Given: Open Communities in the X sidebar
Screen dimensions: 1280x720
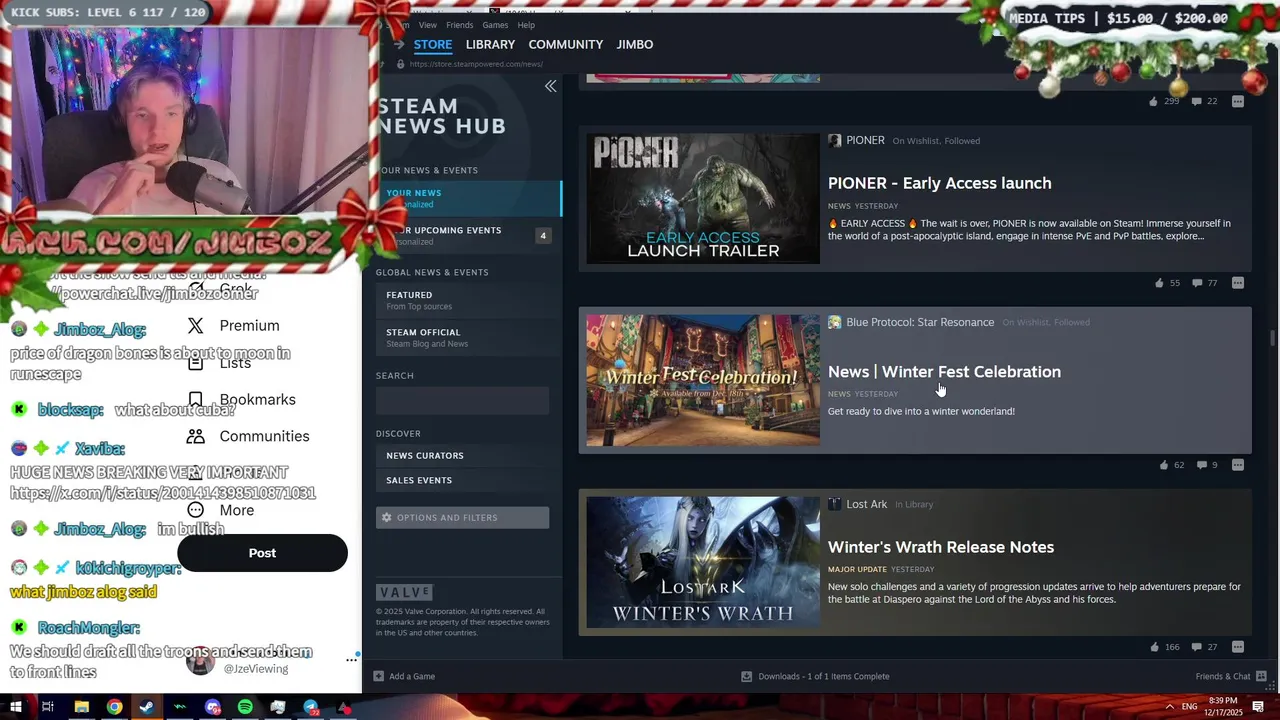Looking at the screenshot, I should (x=248, y=437).
